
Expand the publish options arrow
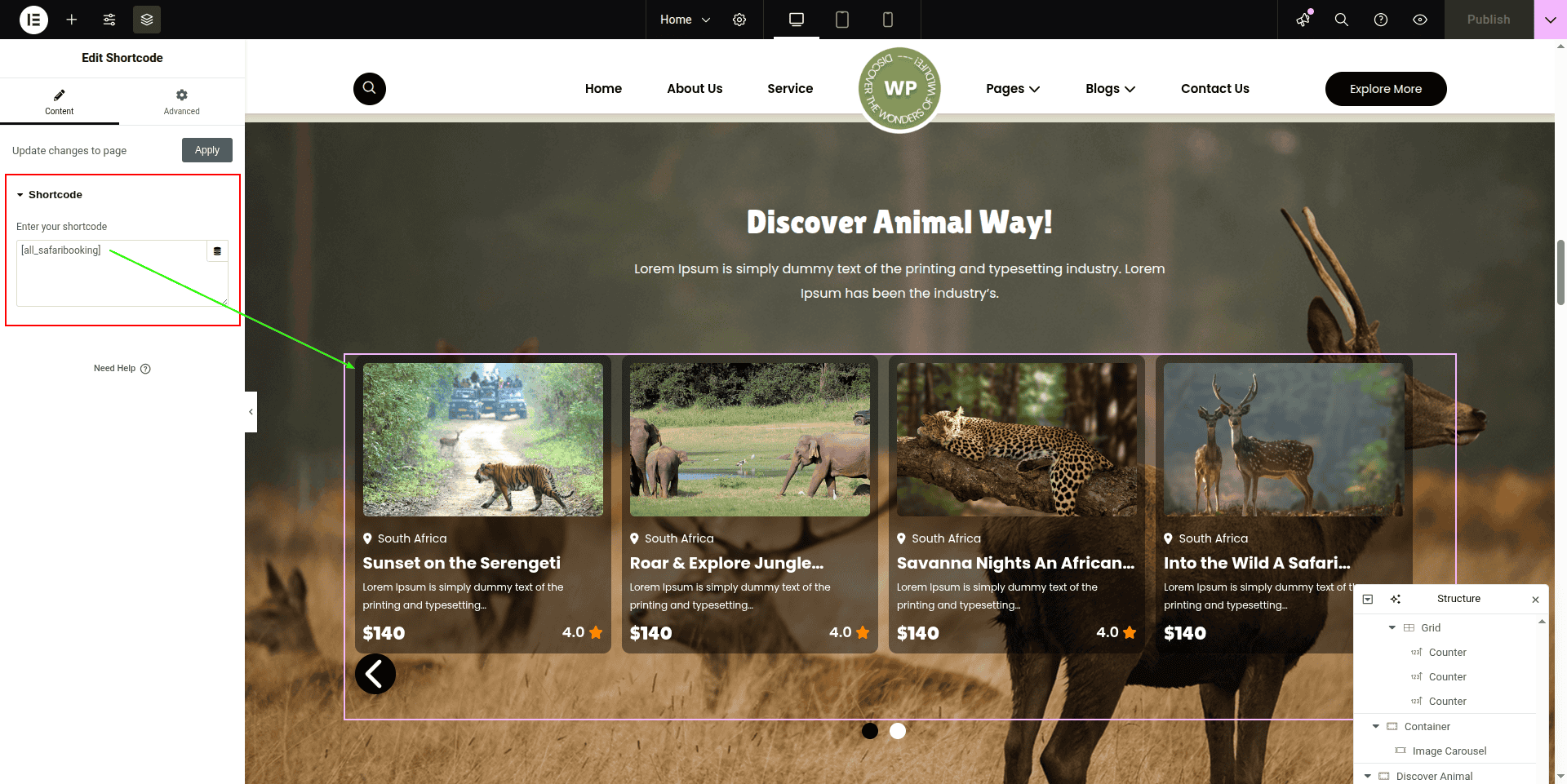pyautogui.click(x=1550, y=20)
